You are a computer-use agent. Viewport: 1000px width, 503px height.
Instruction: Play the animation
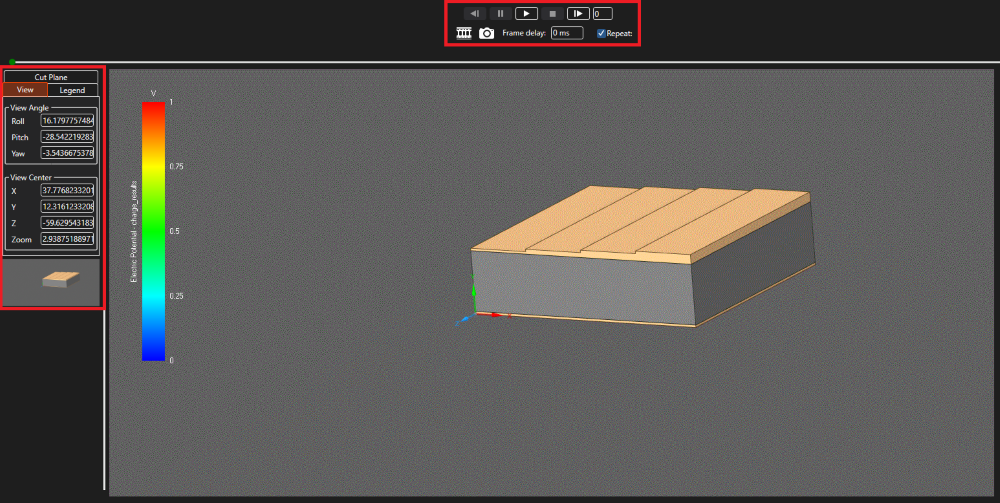point(526,13)
